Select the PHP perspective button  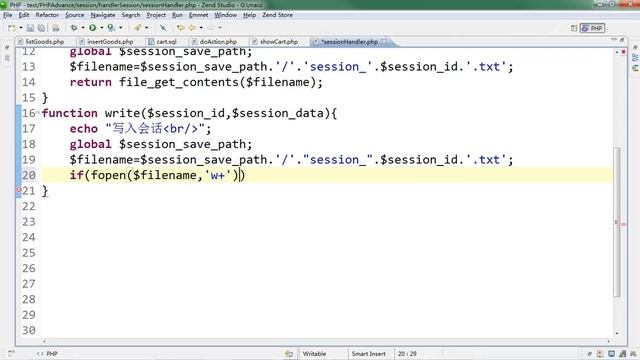point(592,28)
